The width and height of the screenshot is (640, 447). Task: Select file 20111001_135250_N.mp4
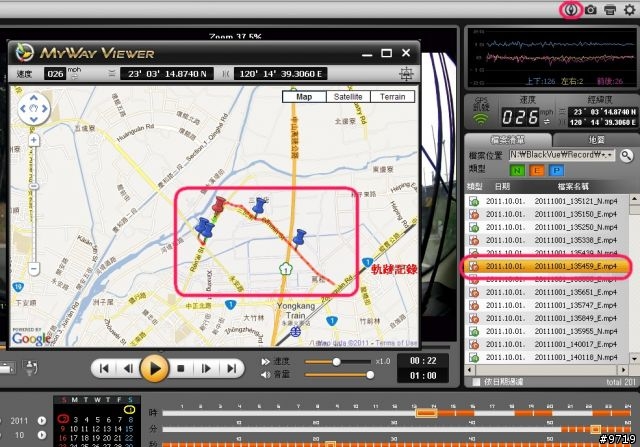[547, 227]
